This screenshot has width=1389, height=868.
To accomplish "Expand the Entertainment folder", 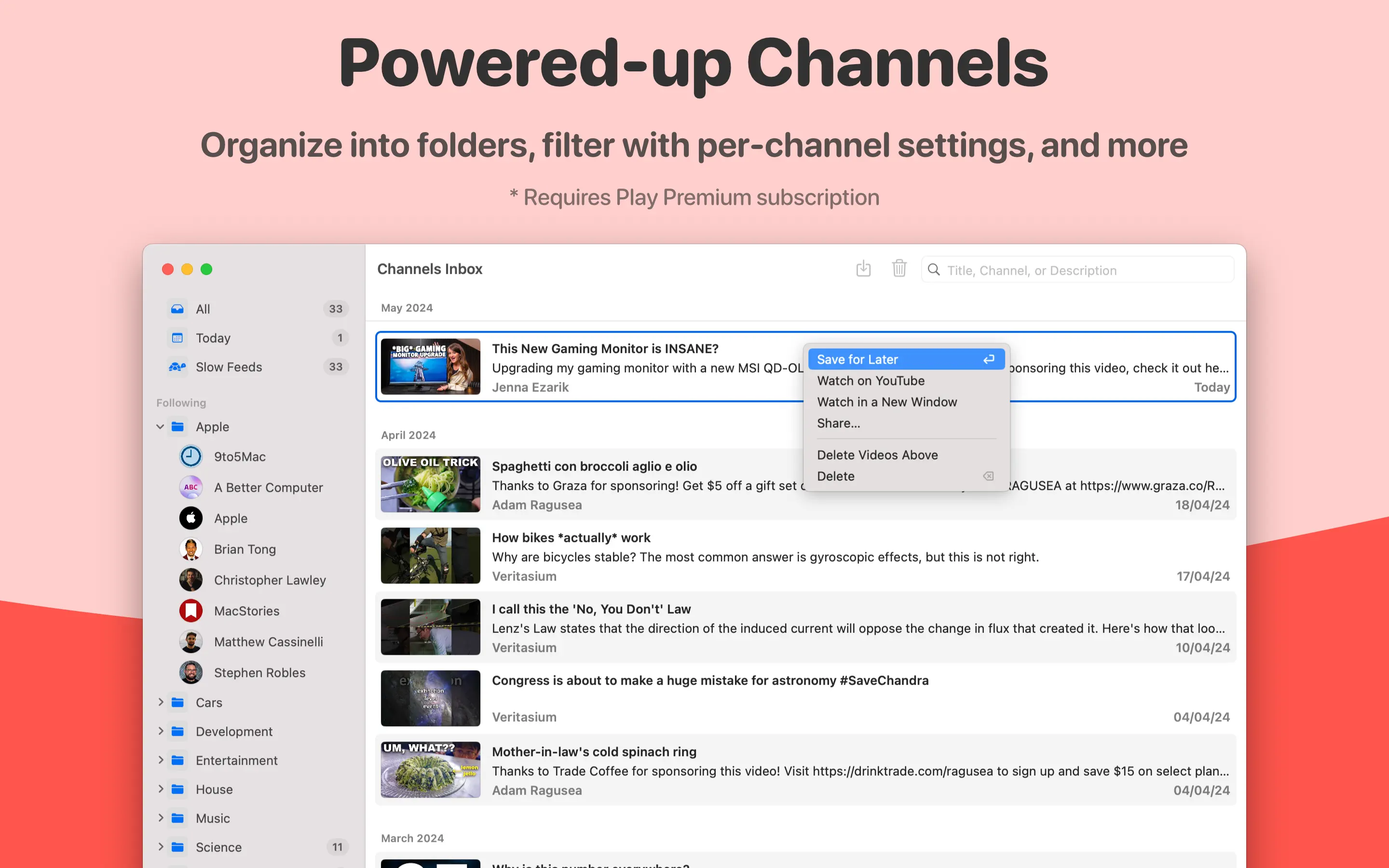I will pyautogui.click(x=160, y=760).
